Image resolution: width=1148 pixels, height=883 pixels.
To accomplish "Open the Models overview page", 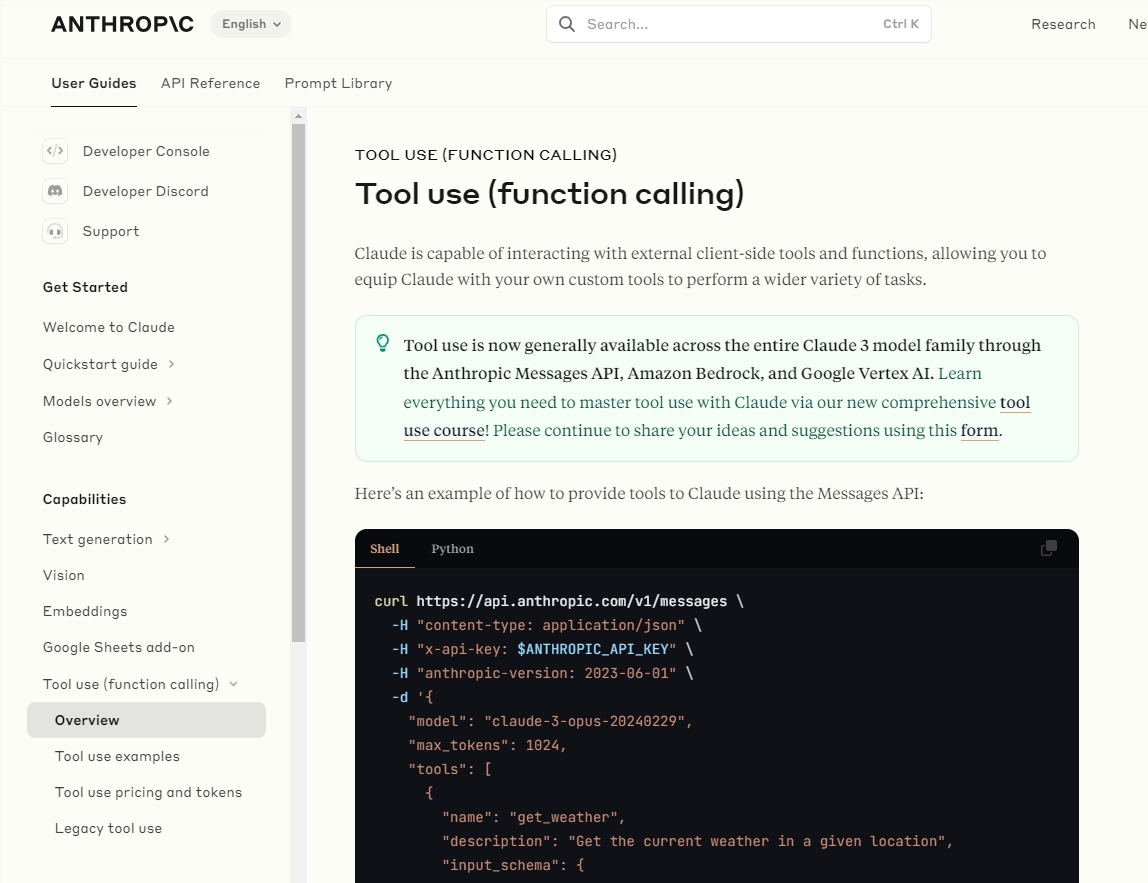I will tap(100, 401).
